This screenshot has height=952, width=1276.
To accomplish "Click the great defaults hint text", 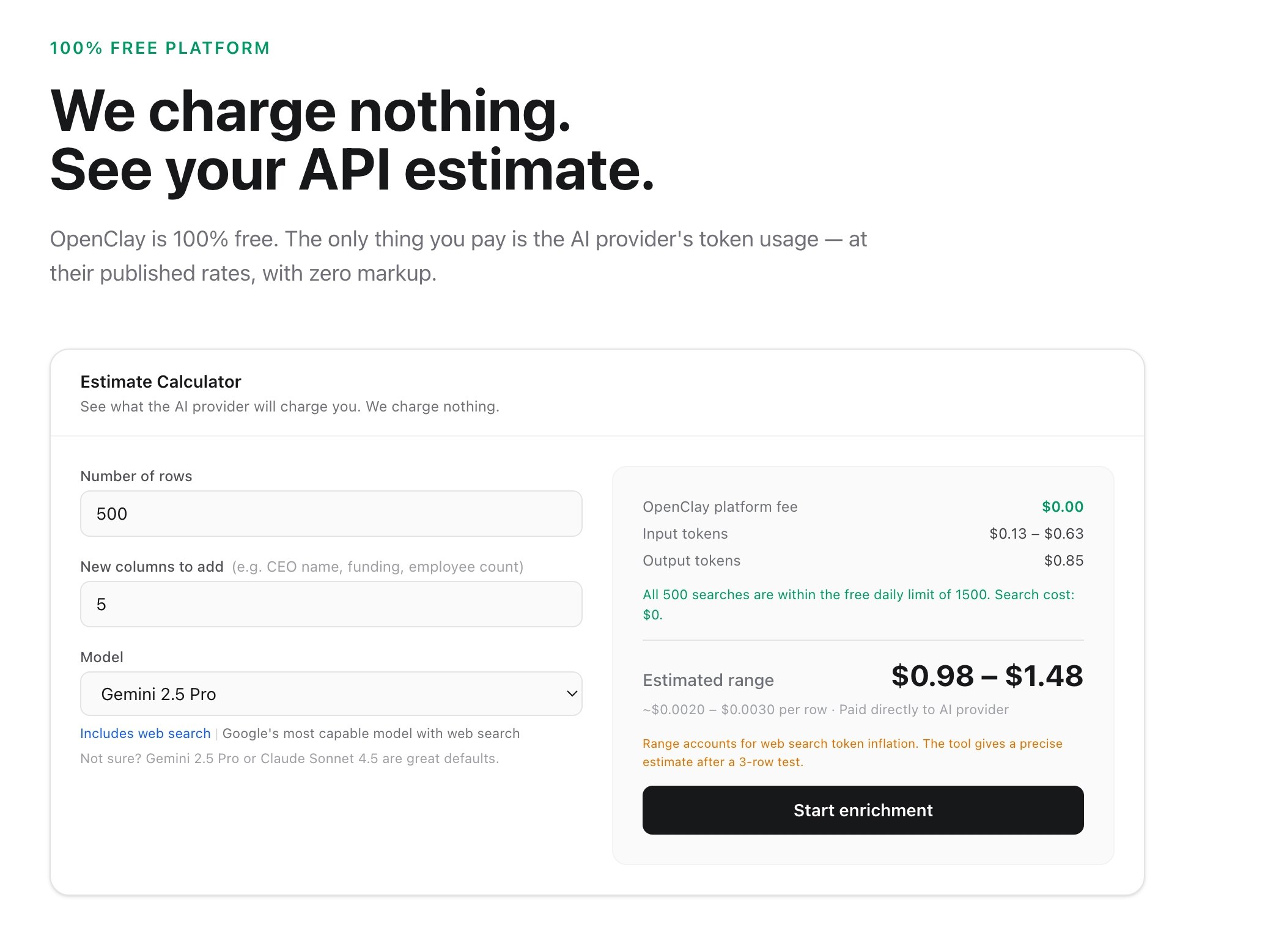I will click(x=289, y=759).
